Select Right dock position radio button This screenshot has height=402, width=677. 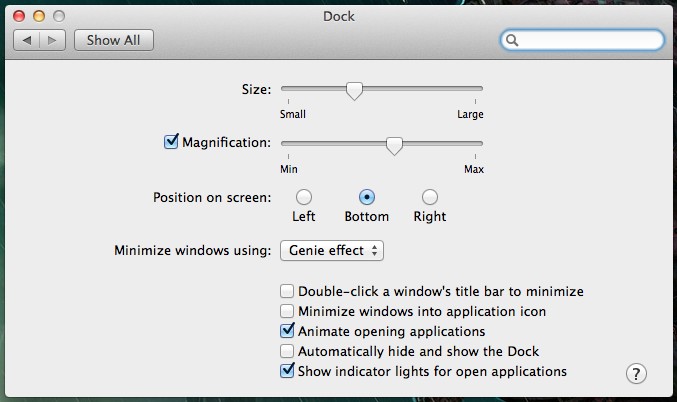pos(430,197)
